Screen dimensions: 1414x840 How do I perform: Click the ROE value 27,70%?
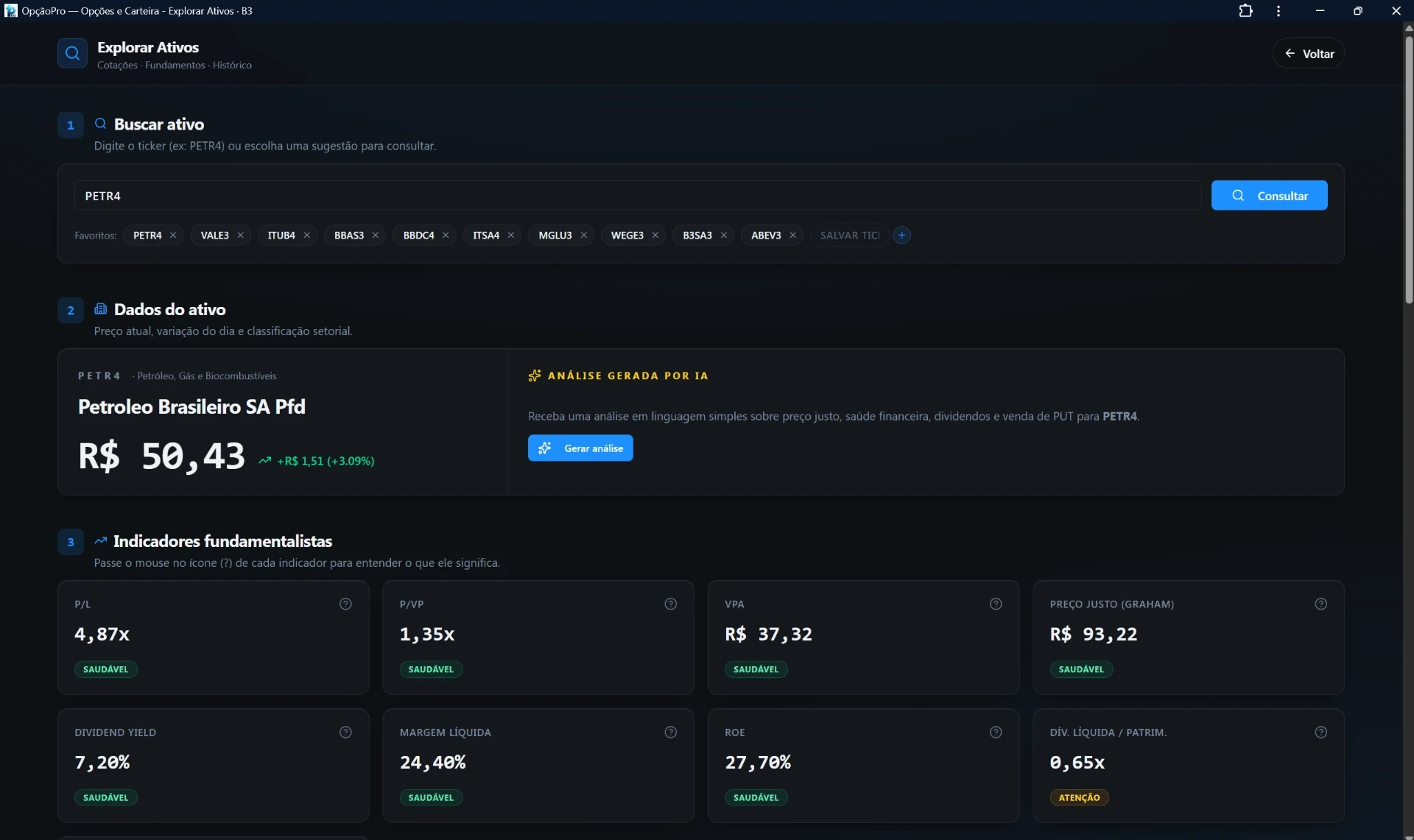758,763
